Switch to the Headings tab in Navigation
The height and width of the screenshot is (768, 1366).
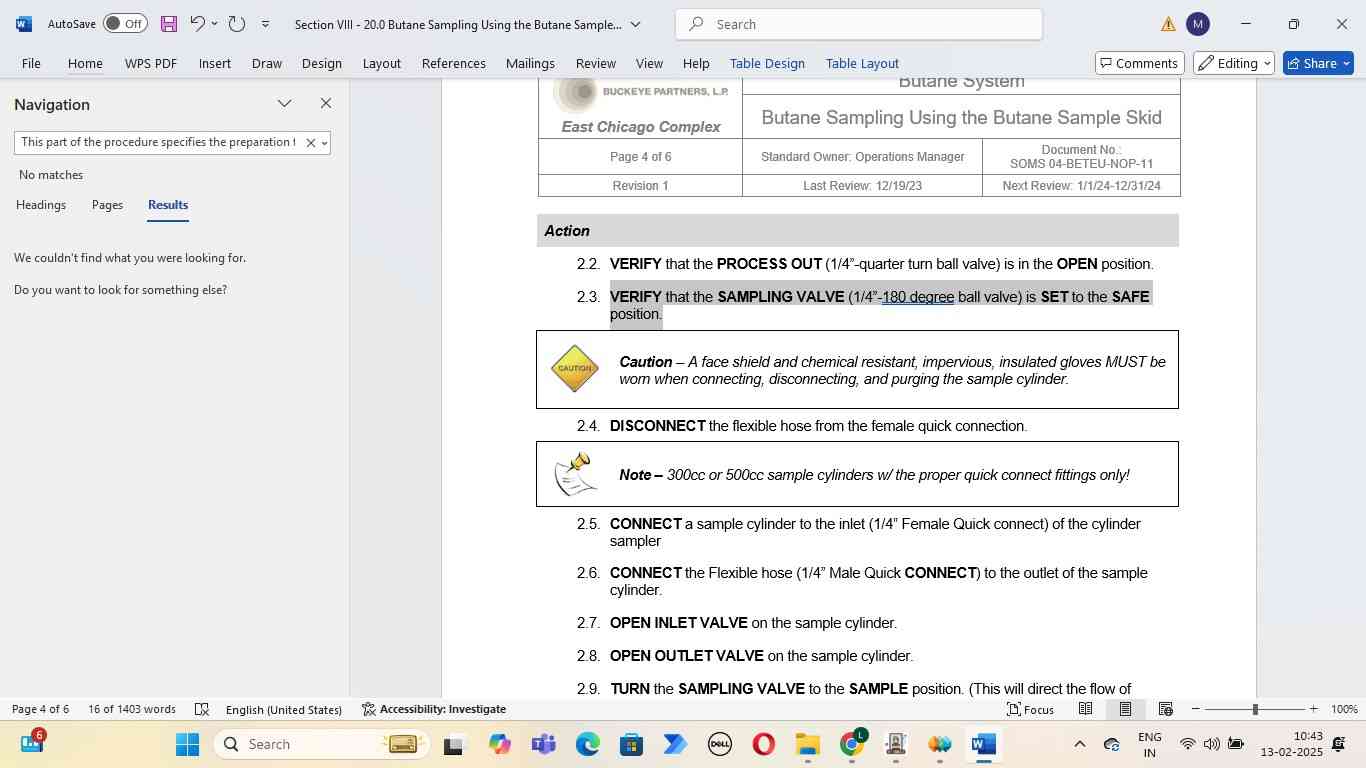click(41, 205)
